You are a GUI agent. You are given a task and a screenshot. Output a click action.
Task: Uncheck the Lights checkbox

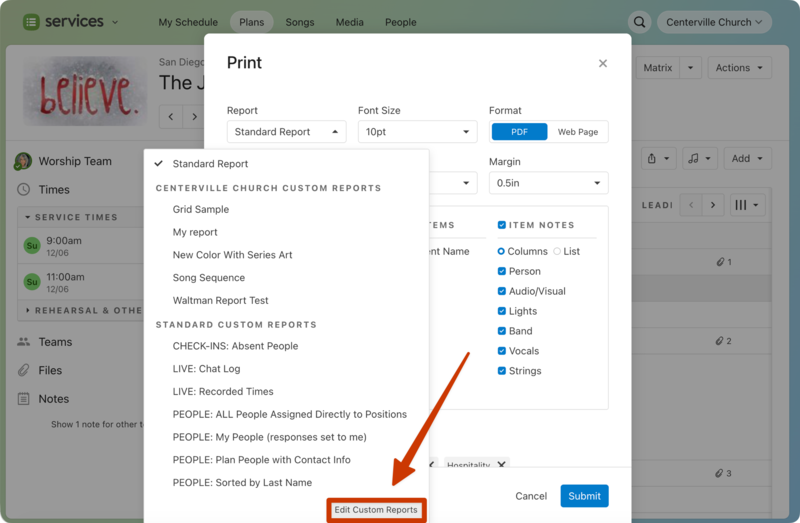502,311
